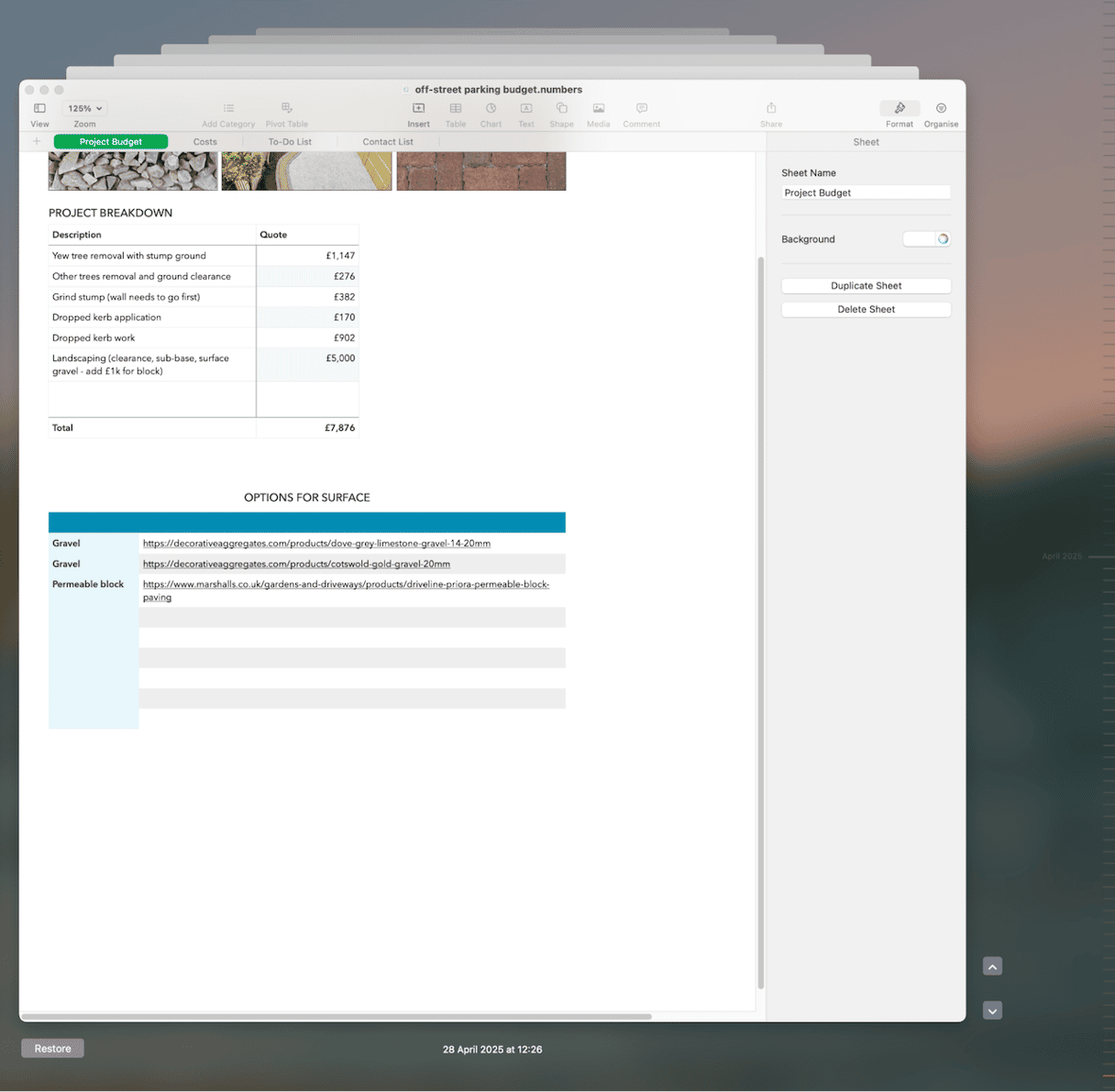Add a Text box from toolbar

point(526,108)
